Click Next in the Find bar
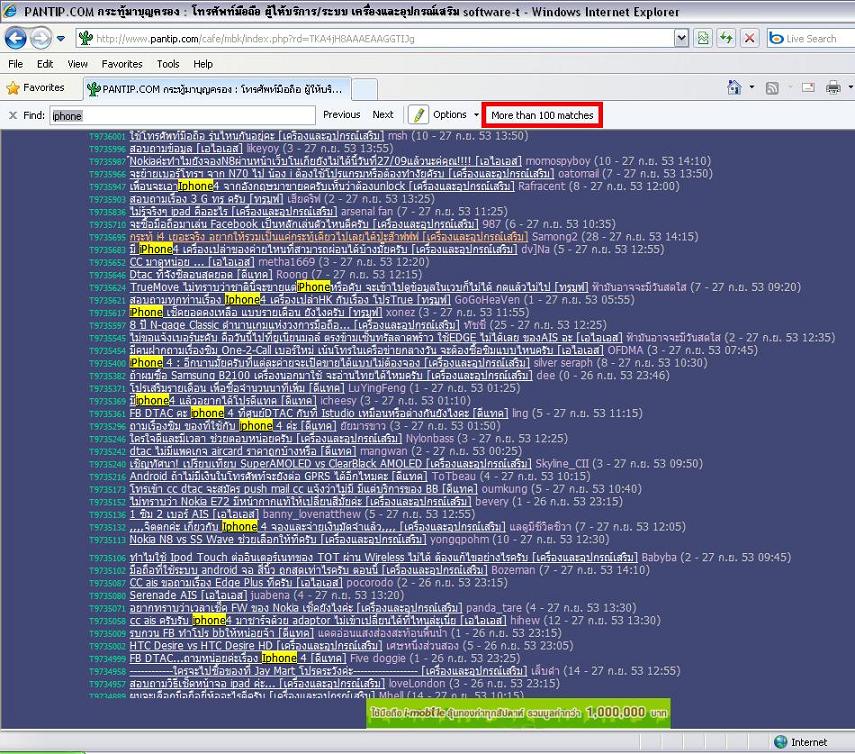 (x=383, y=114)
